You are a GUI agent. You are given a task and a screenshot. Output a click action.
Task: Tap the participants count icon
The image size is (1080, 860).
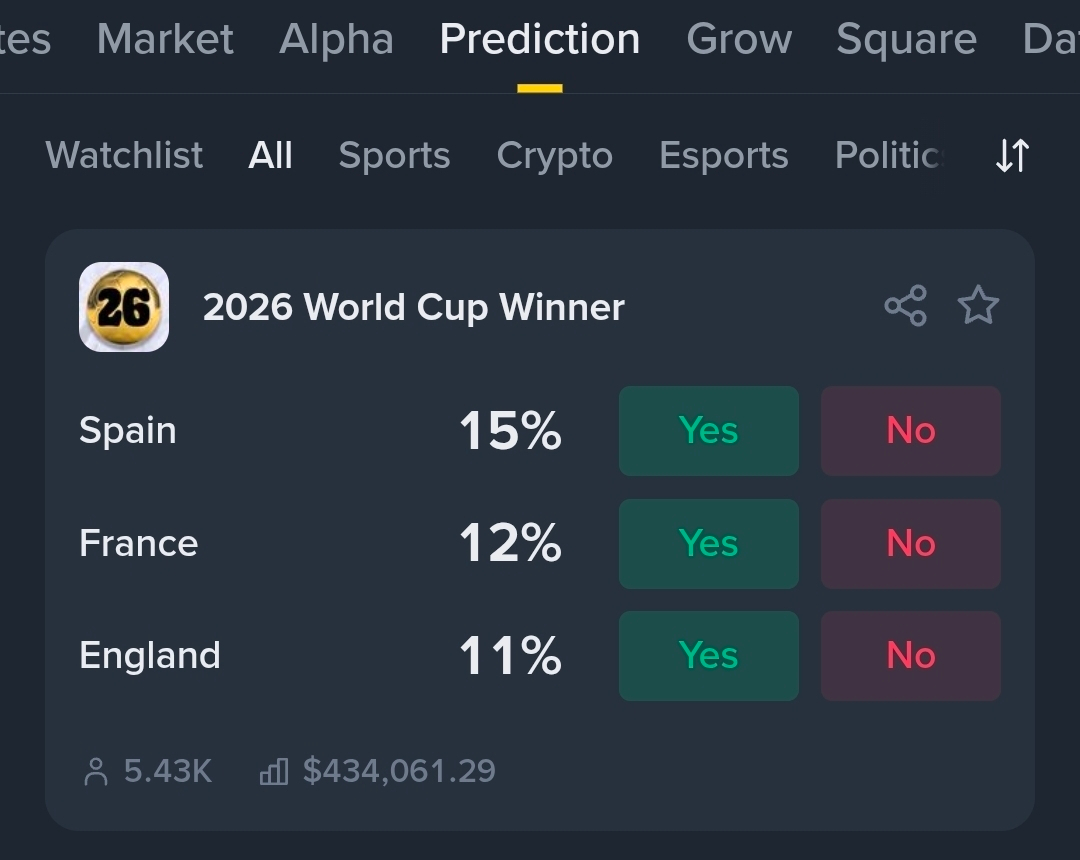96,772
